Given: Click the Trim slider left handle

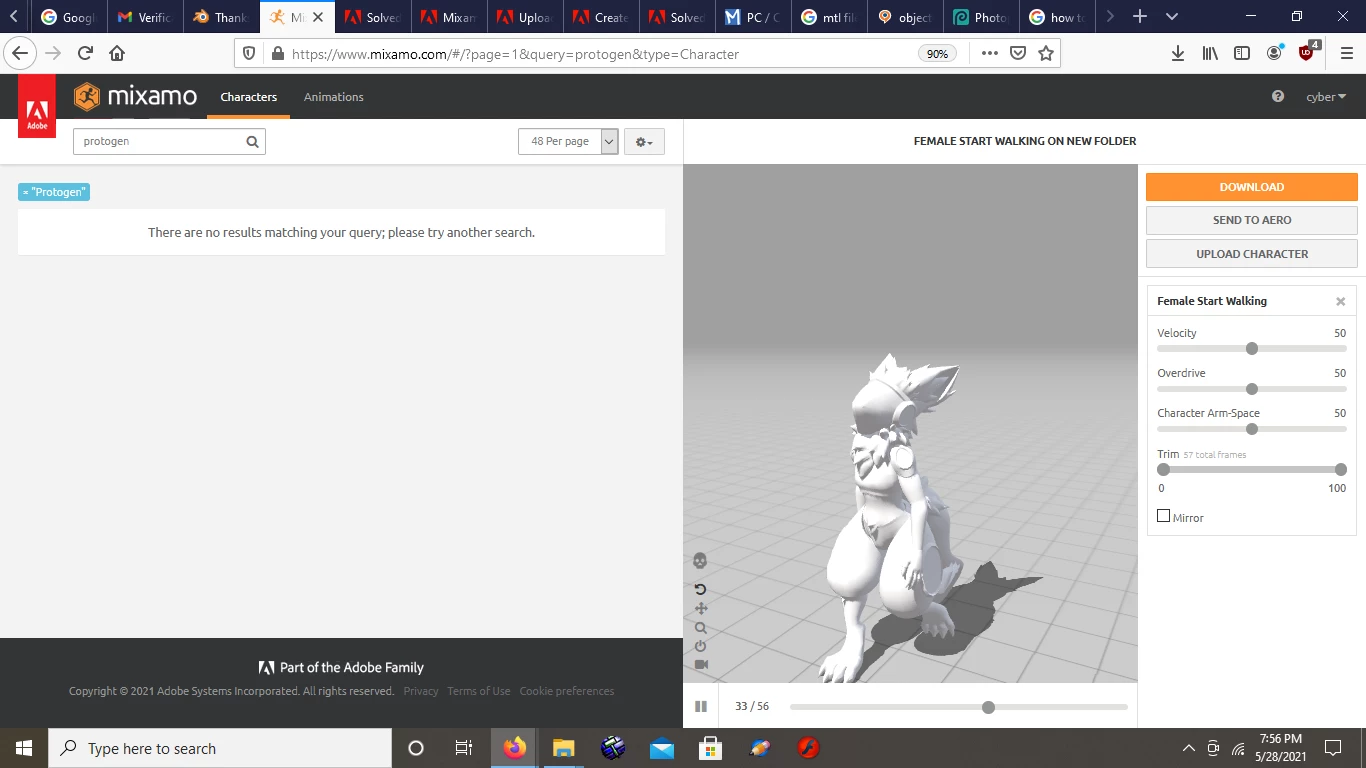Looking at the screenshot, I should coord(1163,469).
